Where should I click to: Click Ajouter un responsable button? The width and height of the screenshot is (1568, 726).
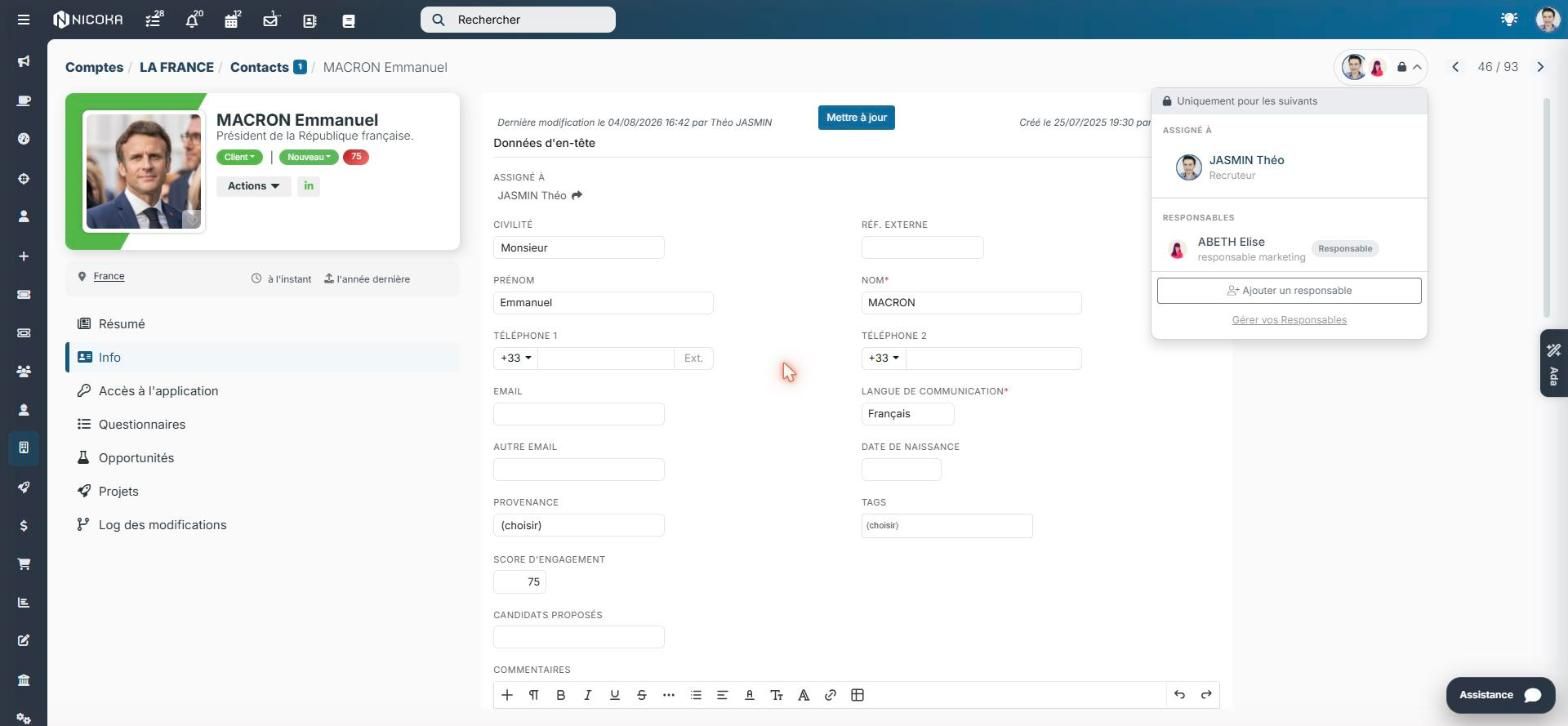(1289, 291)
